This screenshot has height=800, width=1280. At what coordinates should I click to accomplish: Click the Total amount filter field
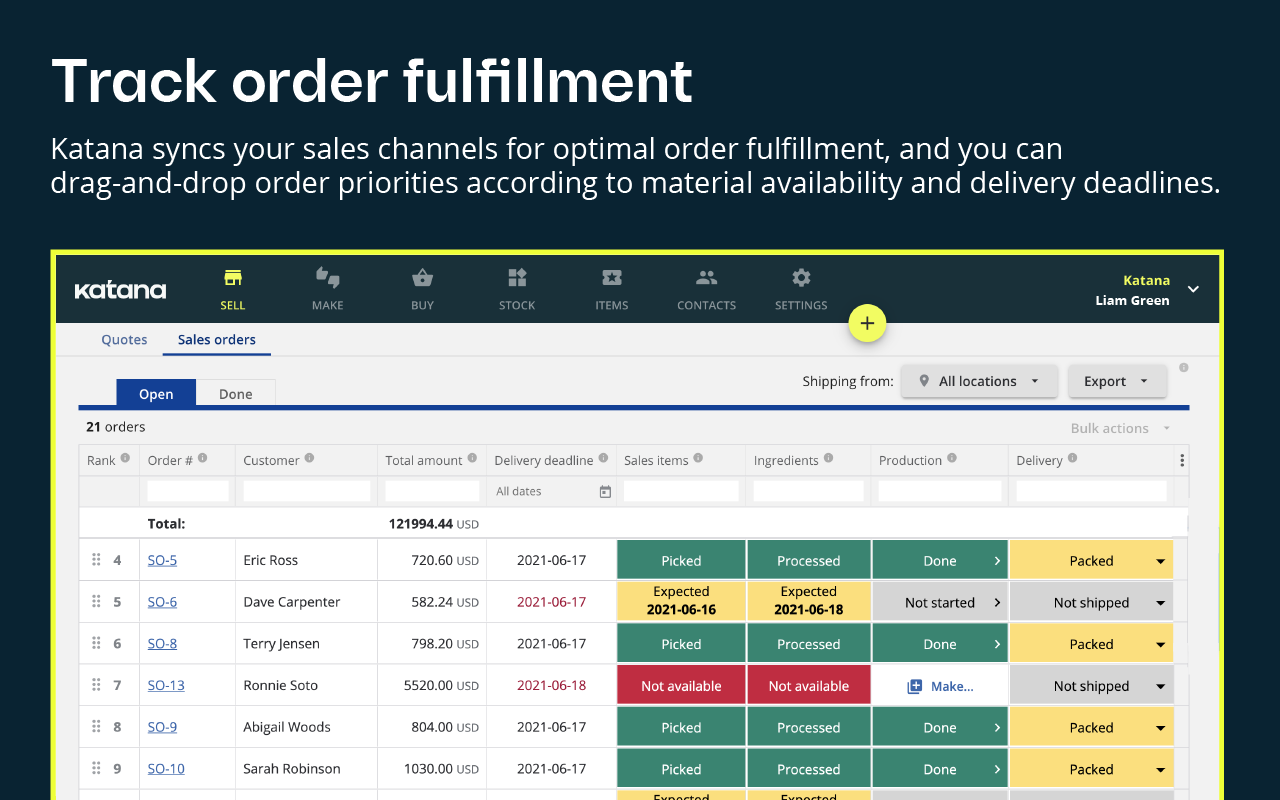click(x=432, y=491)
